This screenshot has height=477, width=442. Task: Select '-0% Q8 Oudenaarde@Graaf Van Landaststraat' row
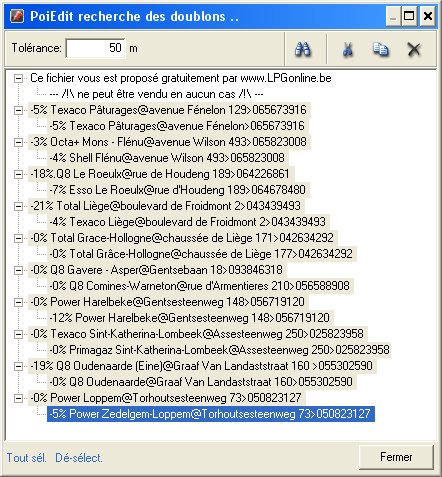pyautogui.click(x=201, y=382)
